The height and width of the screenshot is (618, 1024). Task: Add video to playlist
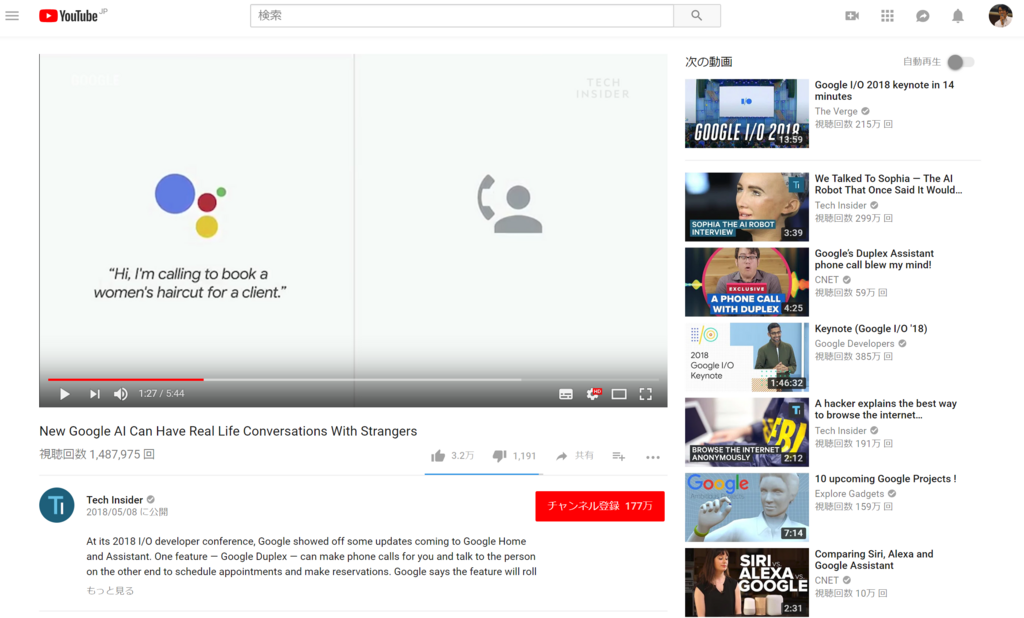click(x=618, y=456)
